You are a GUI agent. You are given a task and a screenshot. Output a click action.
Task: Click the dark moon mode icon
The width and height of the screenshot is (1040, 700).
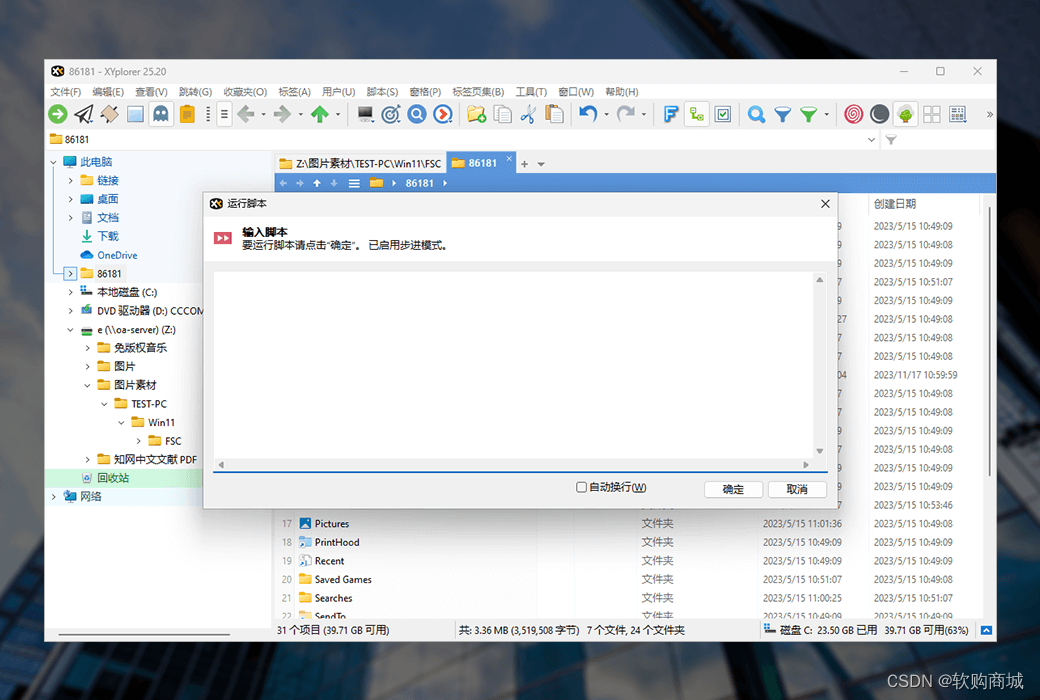pyautogui.click(x=879, y=114)
